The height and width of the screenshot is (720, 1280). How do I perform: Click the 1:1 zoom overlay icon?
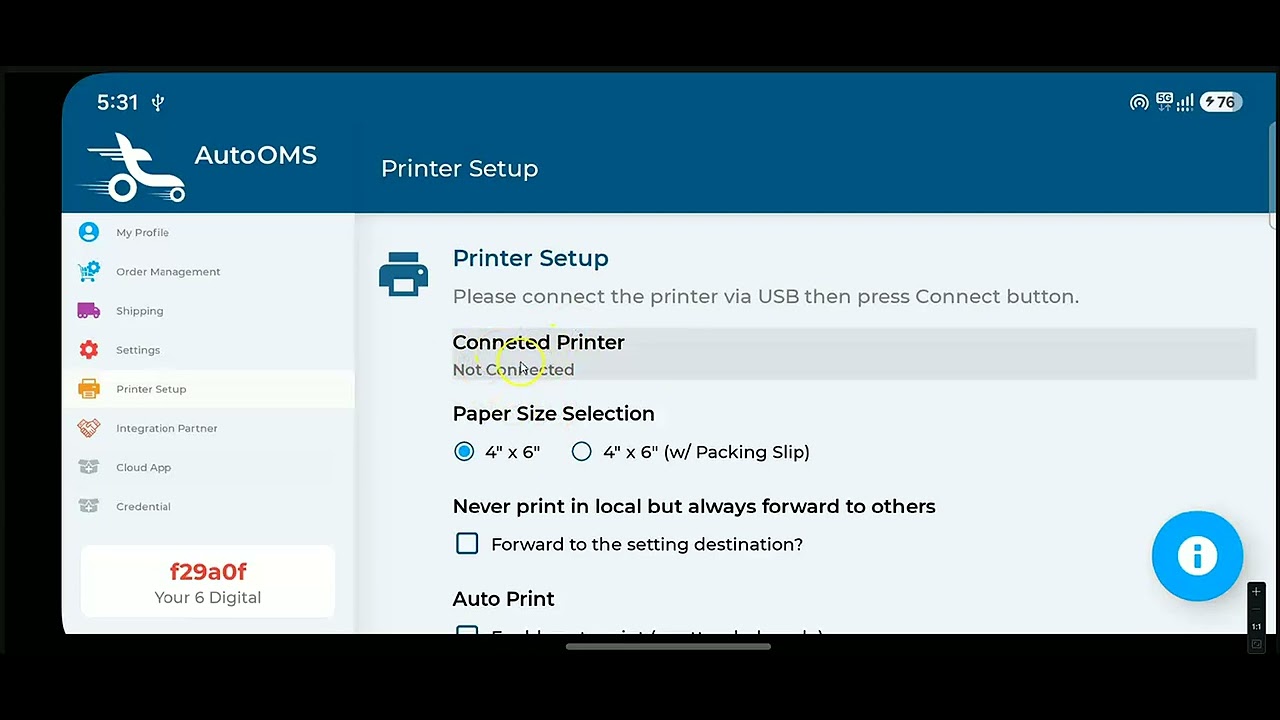point(1256,627)
